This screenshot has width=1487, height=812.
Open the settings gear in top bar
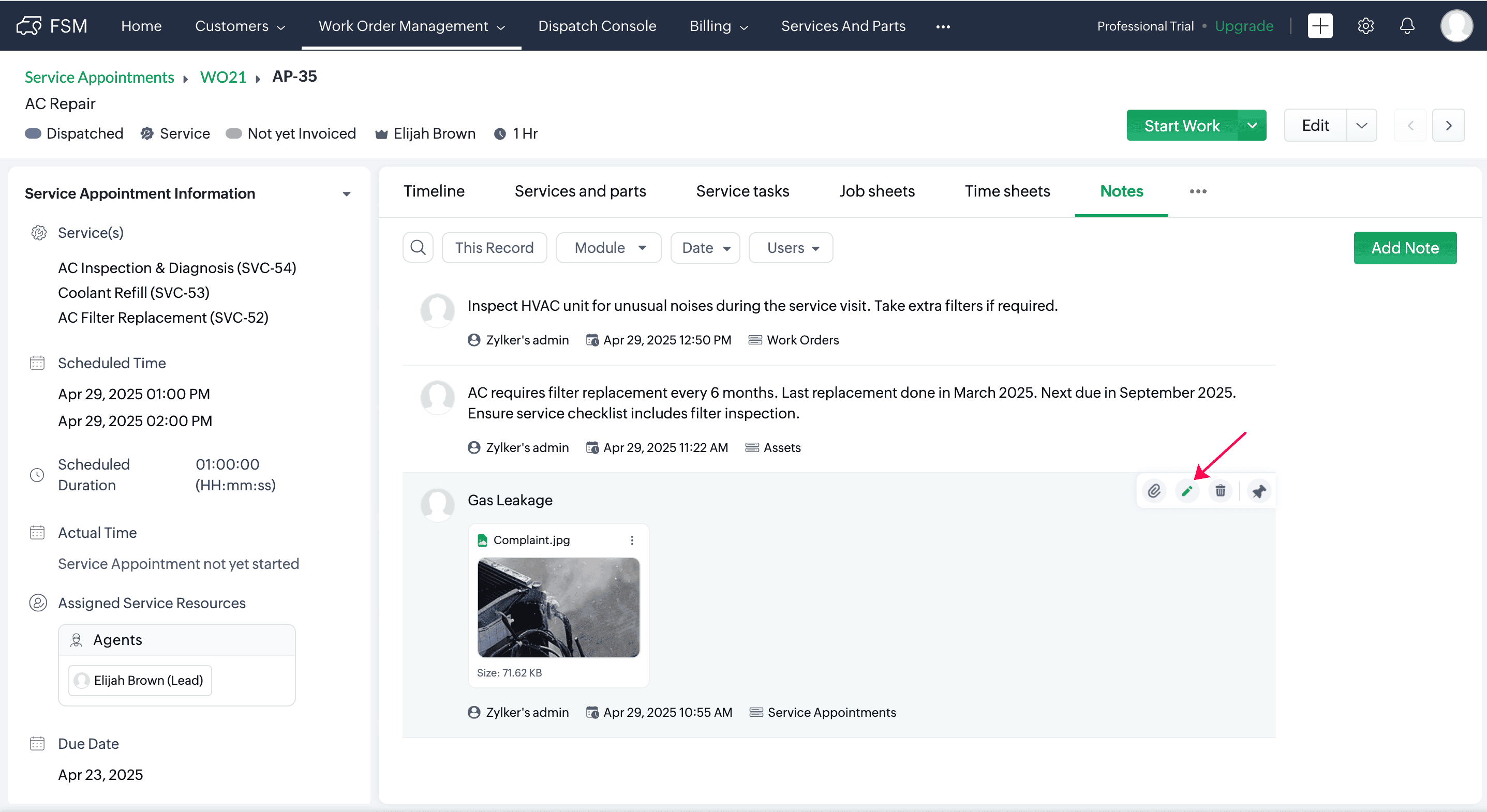pos(1365,26)
